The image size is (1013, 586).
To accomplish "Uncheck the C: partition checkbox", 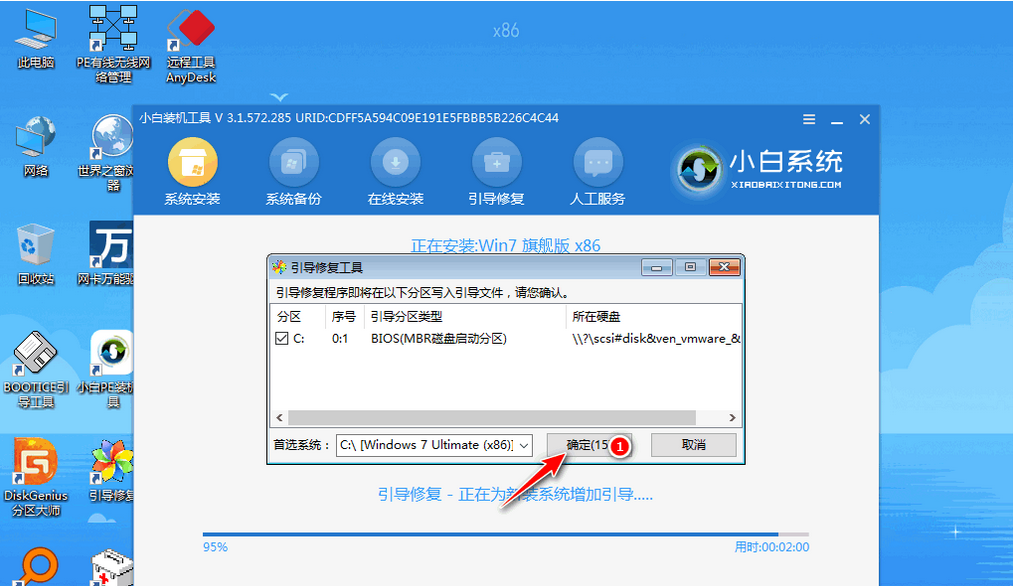I will [x=282, y=339].
